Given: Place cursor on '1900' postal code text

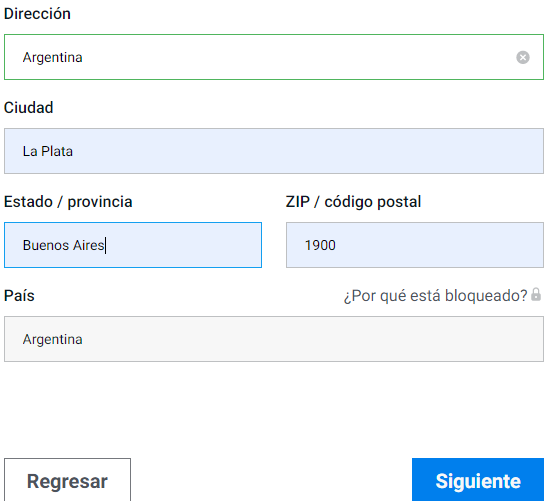Looking at the screenshot, I should click(320, 245).
